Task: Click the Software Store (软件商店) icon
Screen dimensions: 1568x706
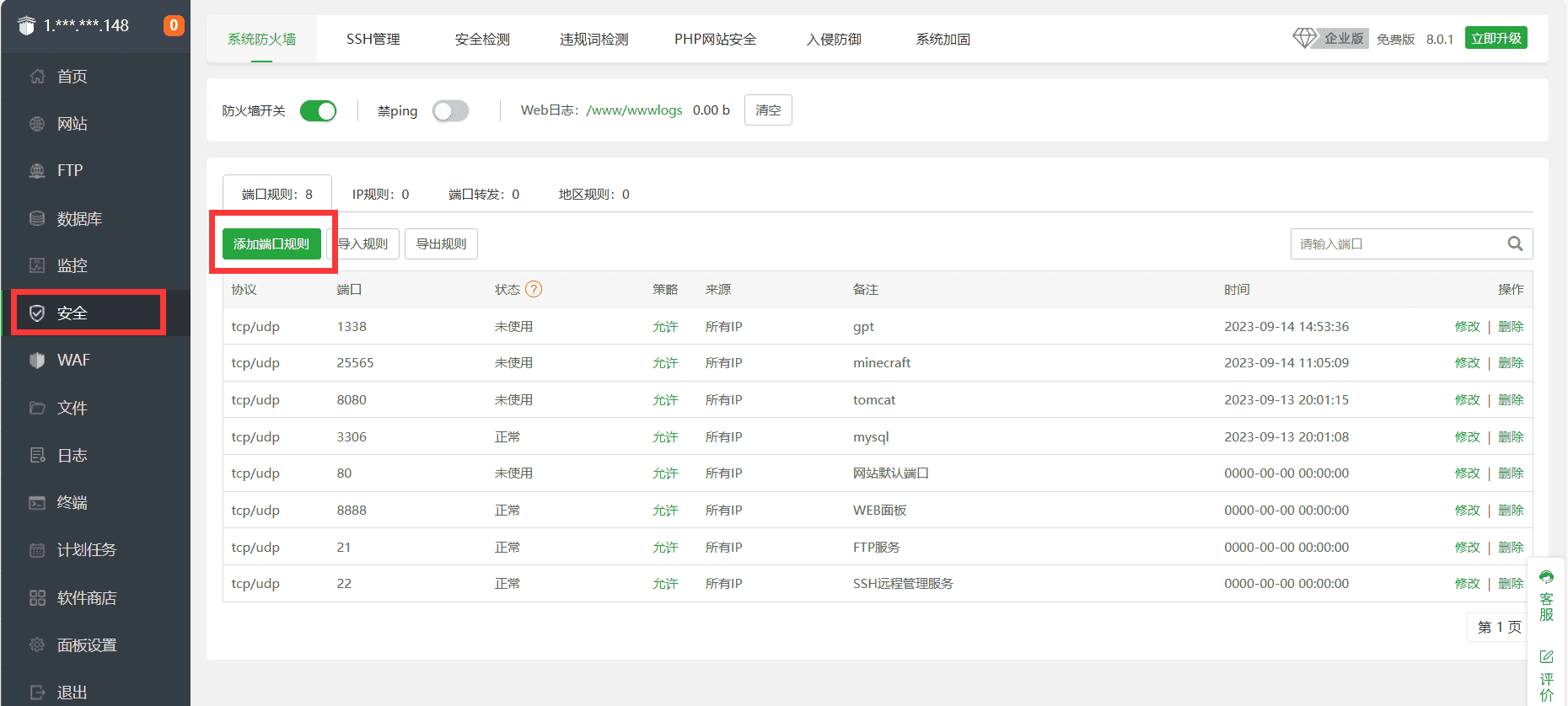Action: (x=37, y=598)
